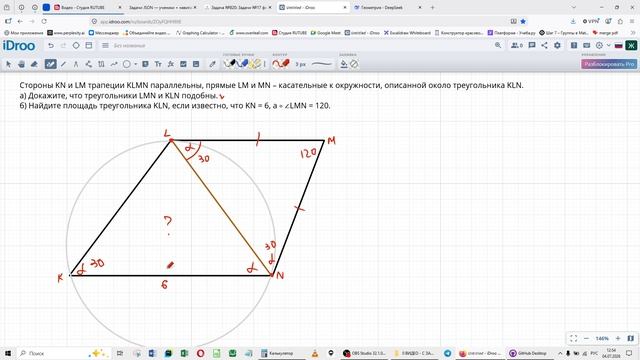Open the green Ж user avatar menu

tap(631, 45)
